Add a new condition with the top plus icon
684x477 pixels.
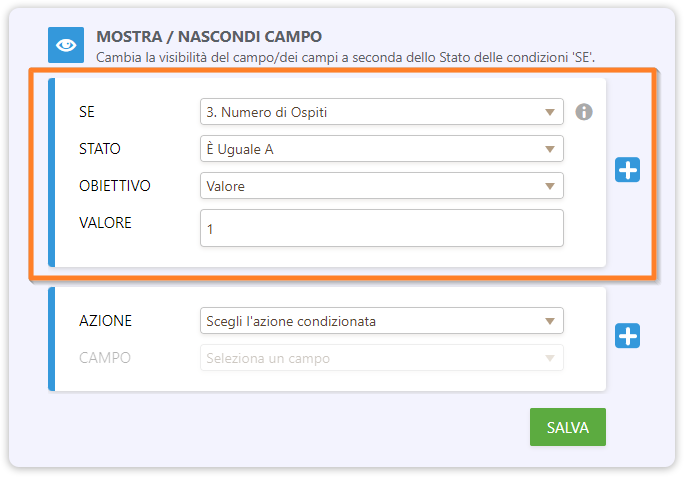[x=627, y=171]
